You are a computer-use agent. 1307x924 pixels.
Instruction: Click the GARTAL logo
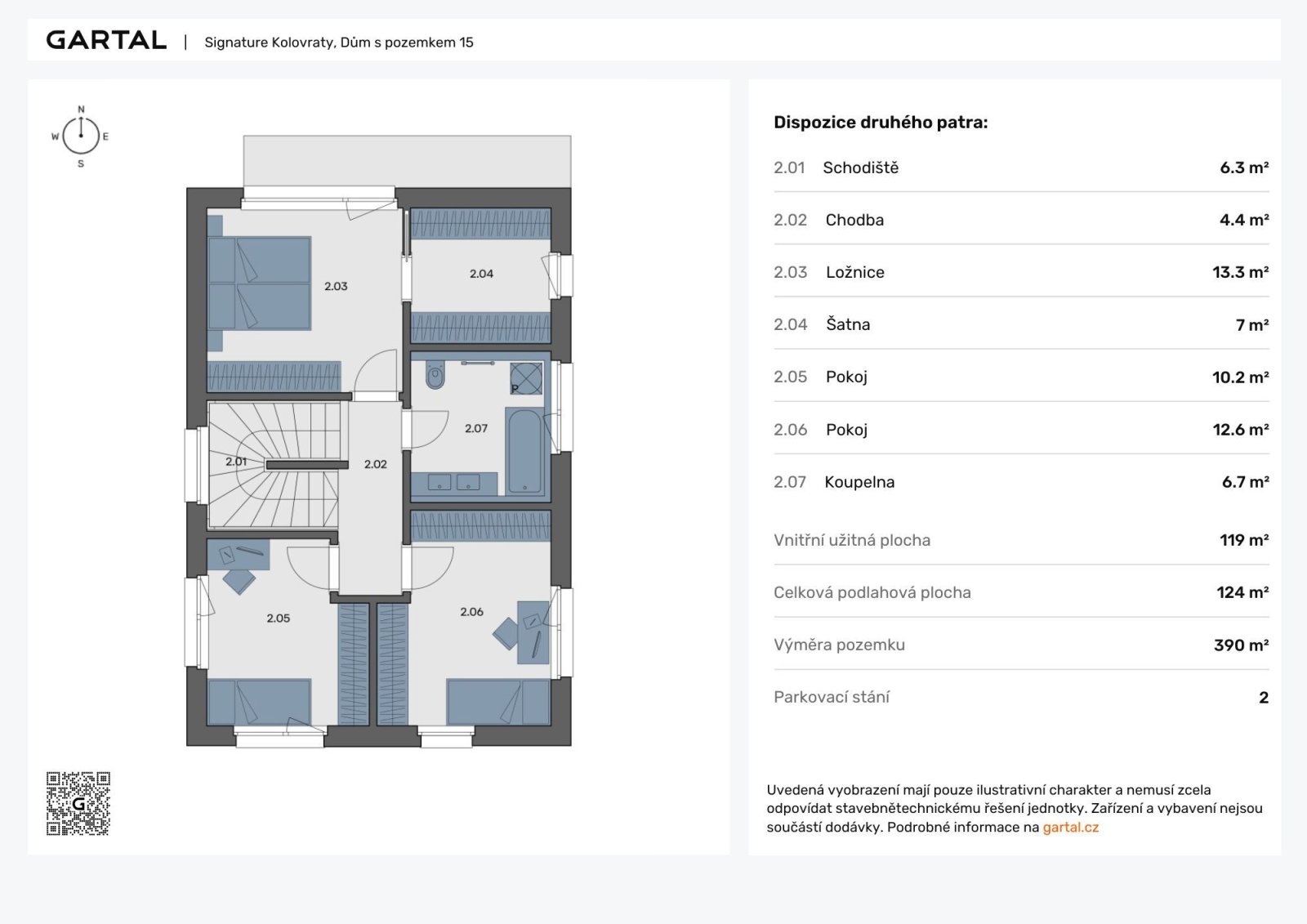point(106,41)
